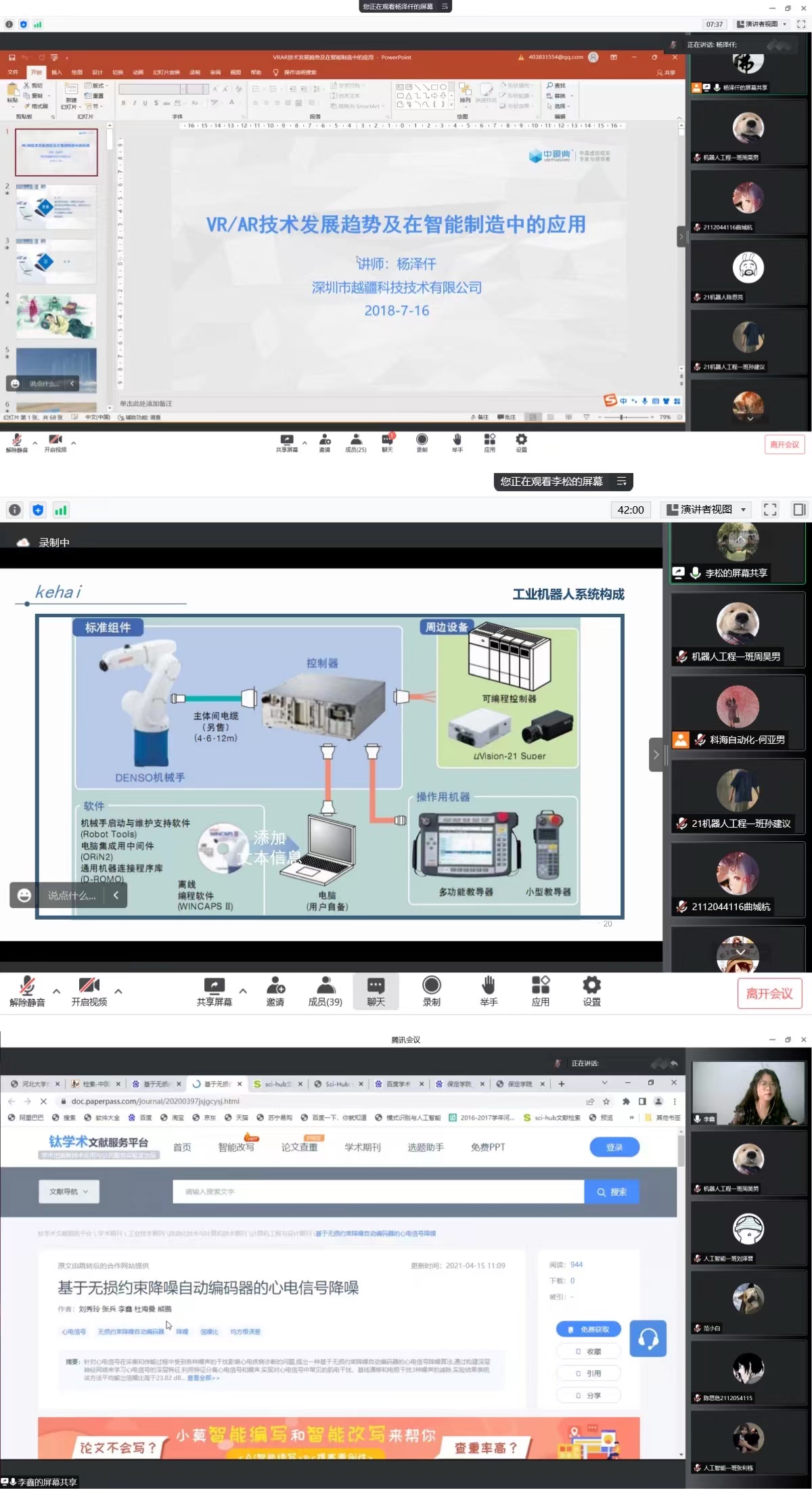Screen dimensions: 812x1505
Task: Click the blue 登录 button
Action: click(x=614, y=1147)
